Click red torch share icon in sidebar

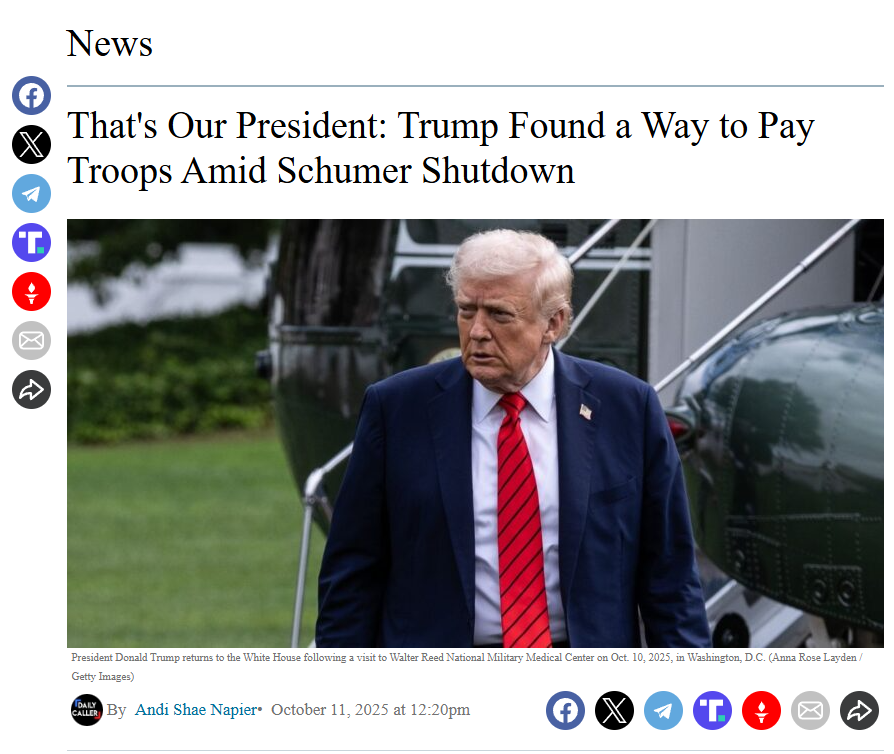tap(31, 291)
